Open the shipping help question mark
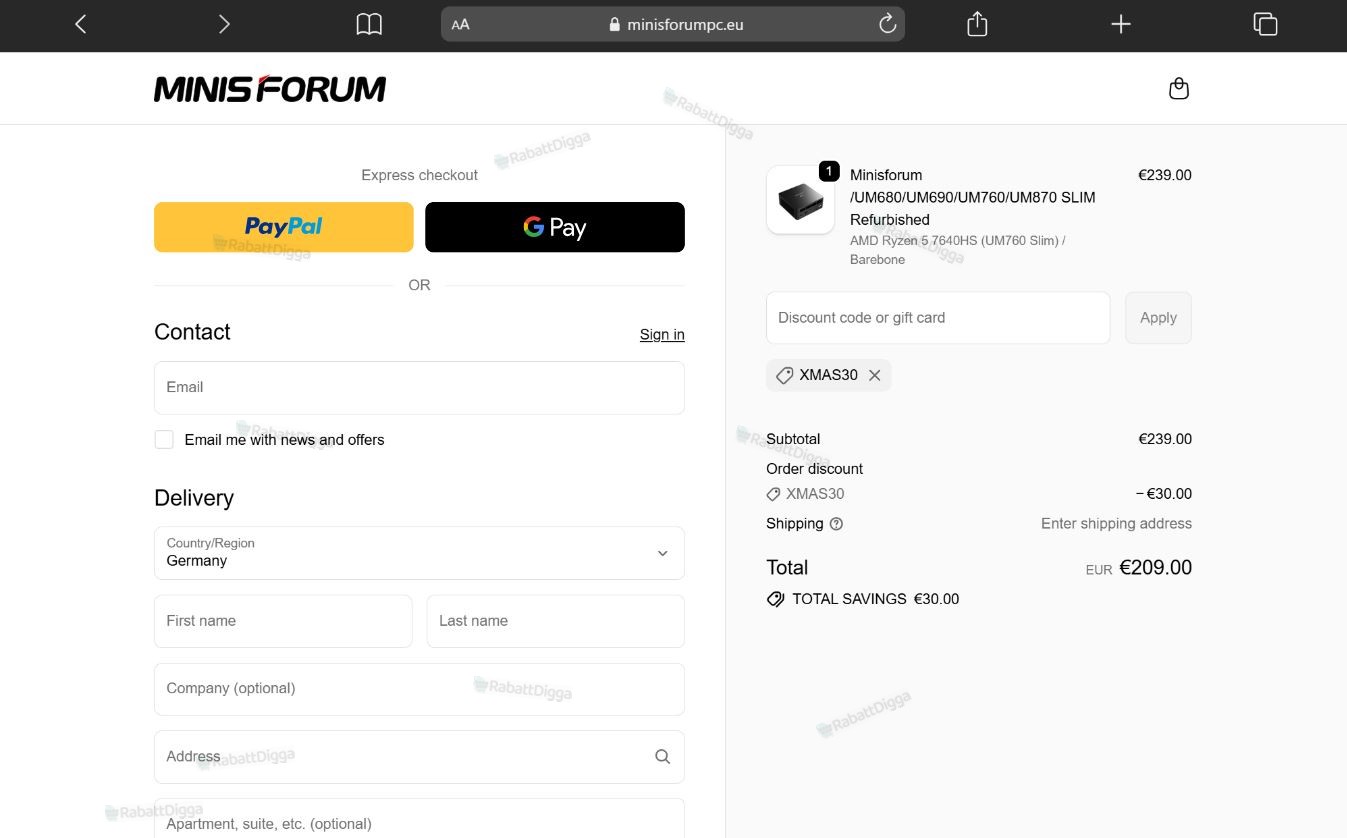Screen dimensions: 1347x838 tap(837, 524)
